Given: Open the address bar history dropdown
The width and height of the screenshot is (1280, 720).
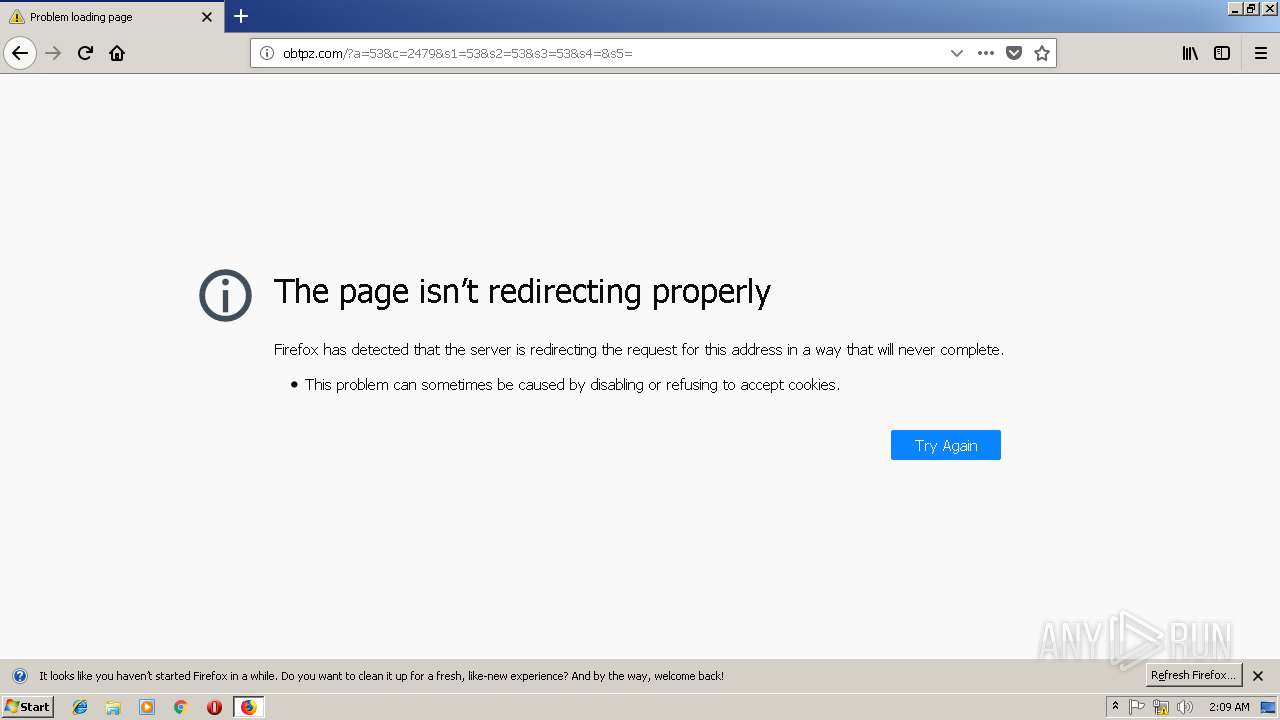Looking at the screenshot, I should pos(957,53).
